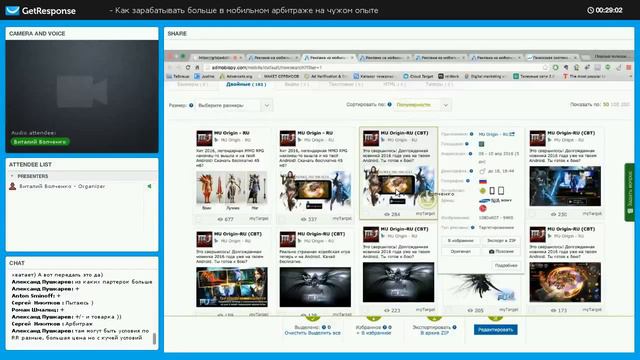Click the camera placeholder icon in the video panel
Image resolution: width=640 pixels, height=360 pixels.
(82, 91)
